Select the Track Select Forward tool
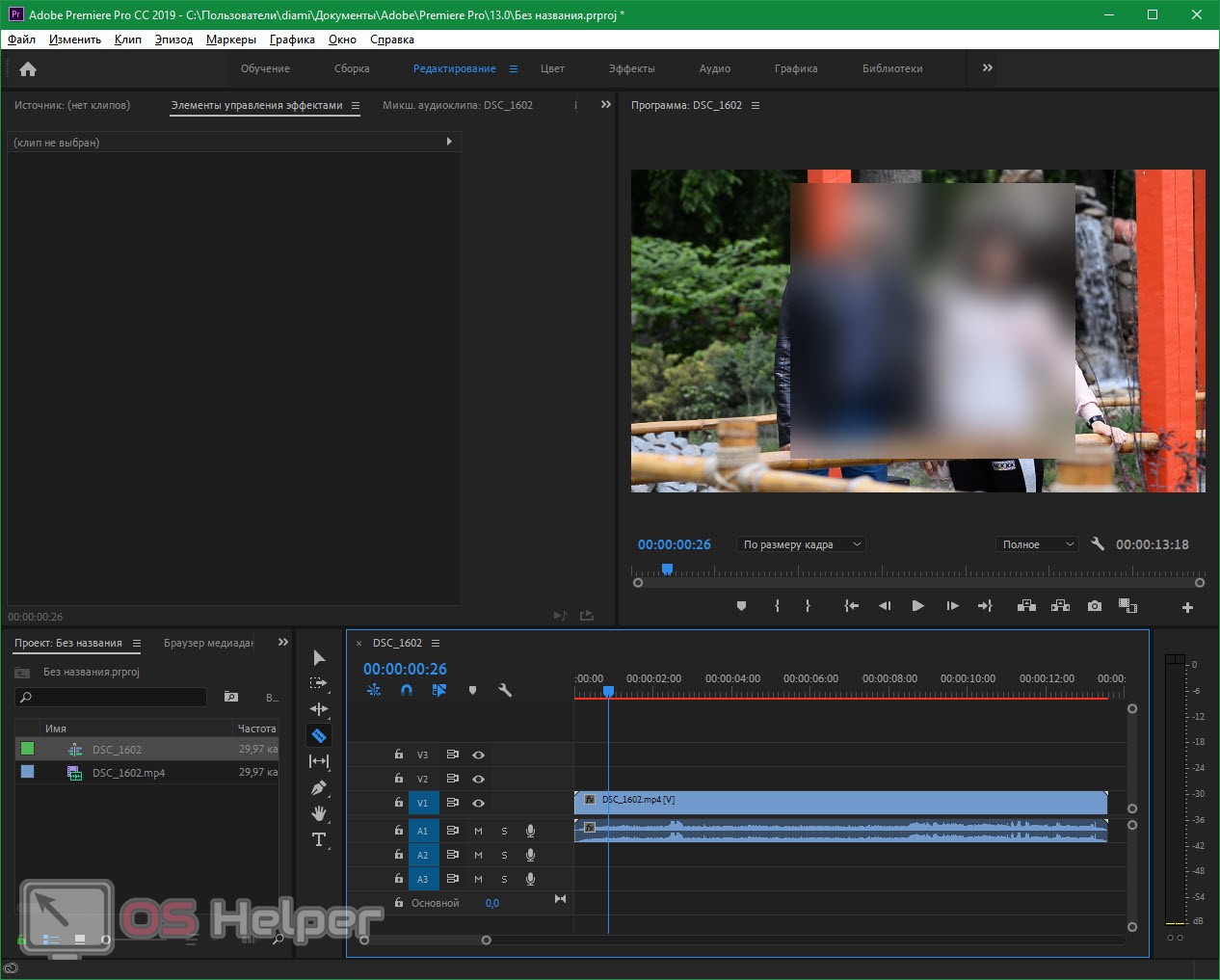This screenshot has width=1220, height=980. point(319,683)
